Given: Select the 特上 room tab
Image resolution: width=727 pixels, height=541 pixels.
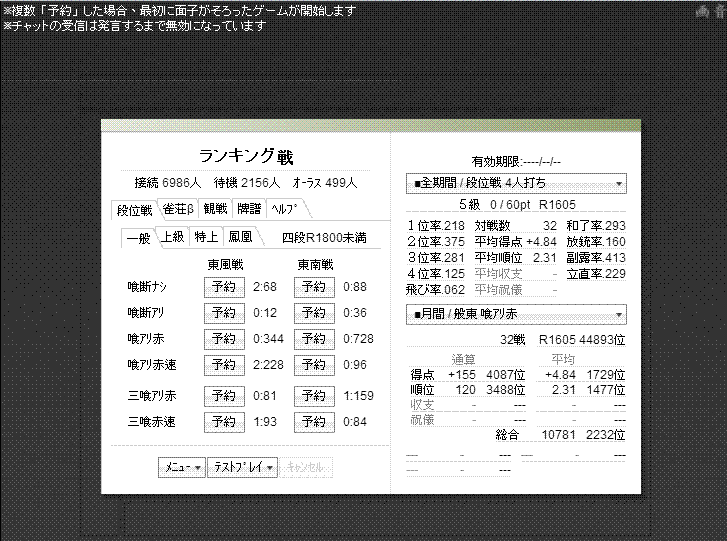Looking at the screenshot, I should coord(206,237).
